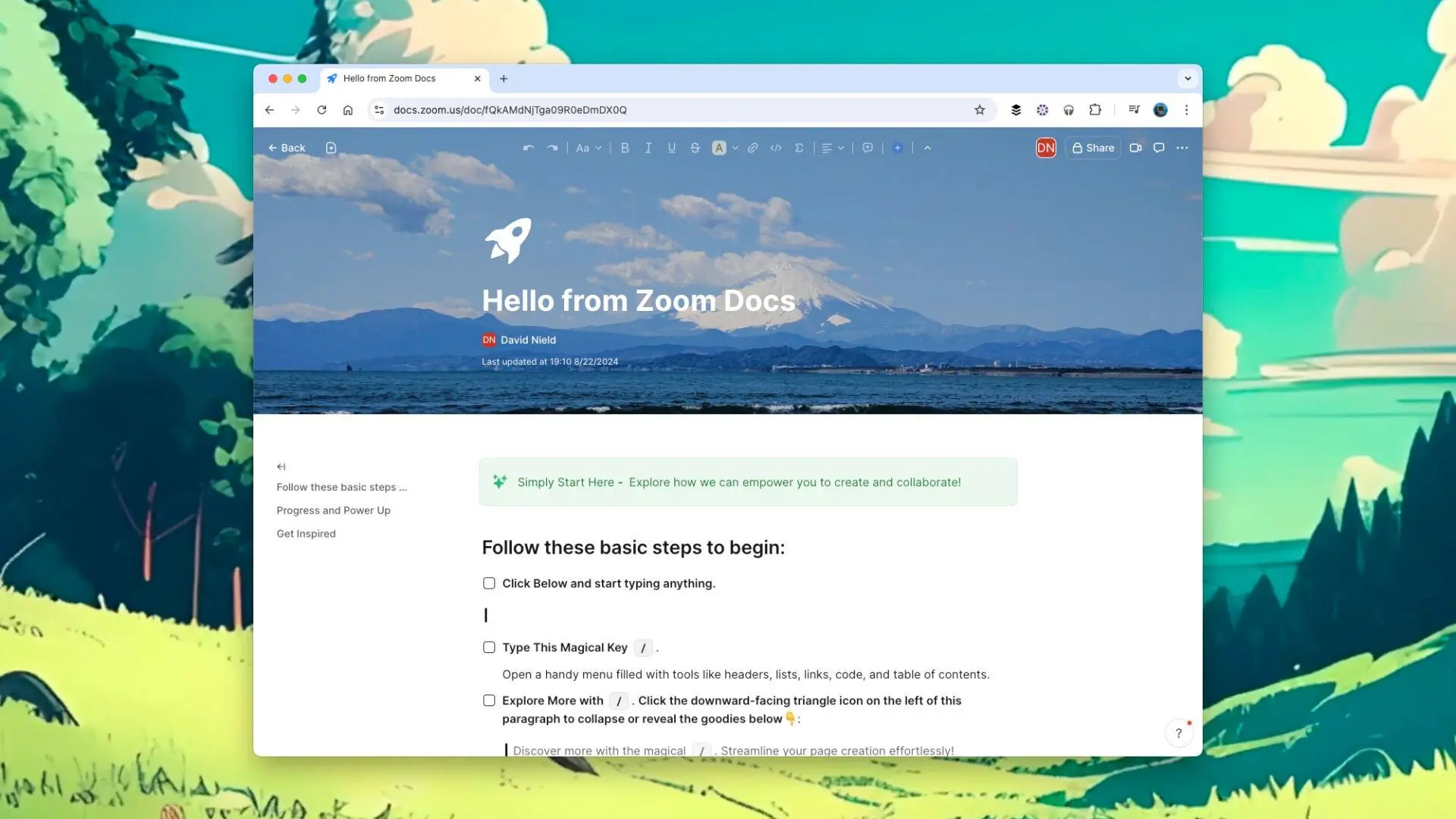Image resolution: width=1456 pixels, height=819 pixels.
Task: Insert a link from toolbar
Action: click(x=752, y=148)
